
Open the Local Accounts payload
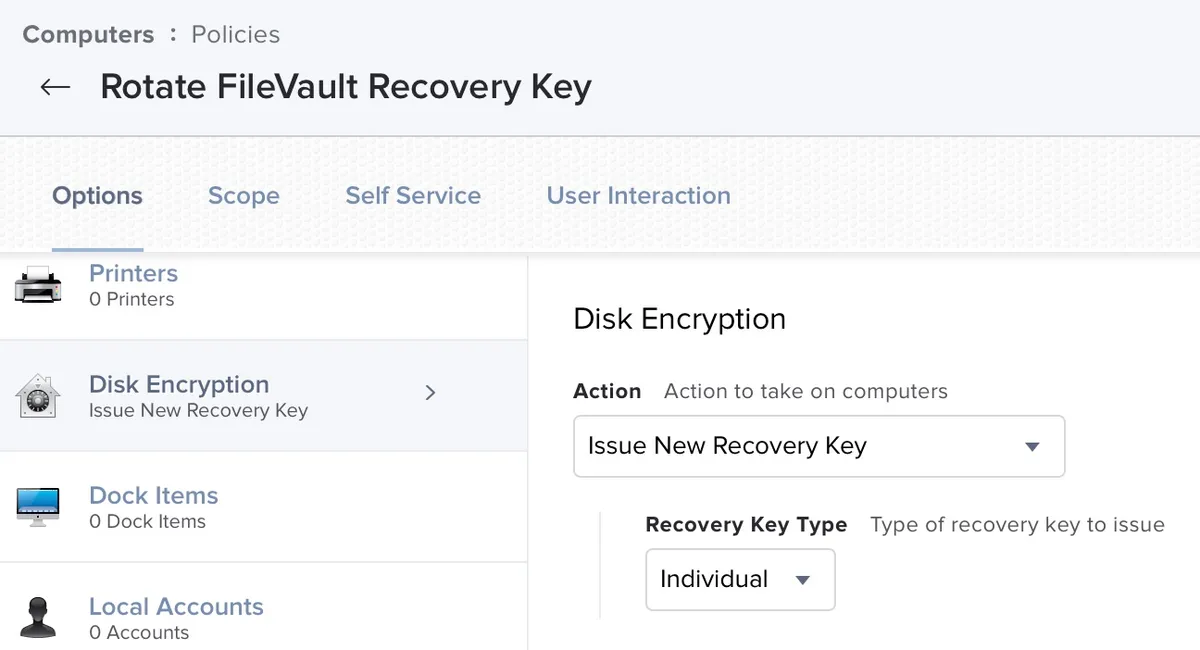pyautogui.click(x=176, y=606)
